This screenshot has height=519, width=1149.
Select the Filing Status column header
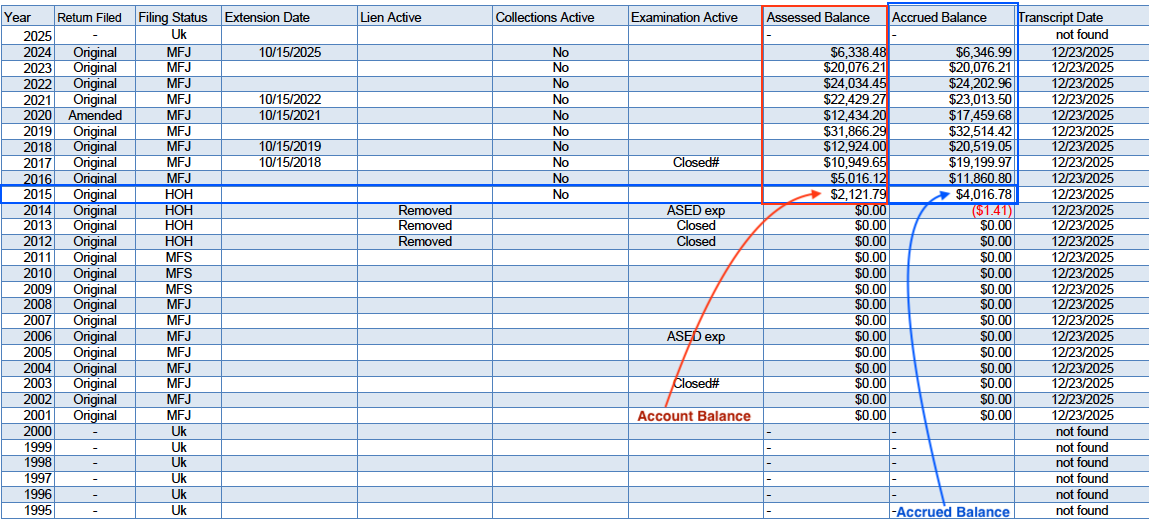coord(173,18)
